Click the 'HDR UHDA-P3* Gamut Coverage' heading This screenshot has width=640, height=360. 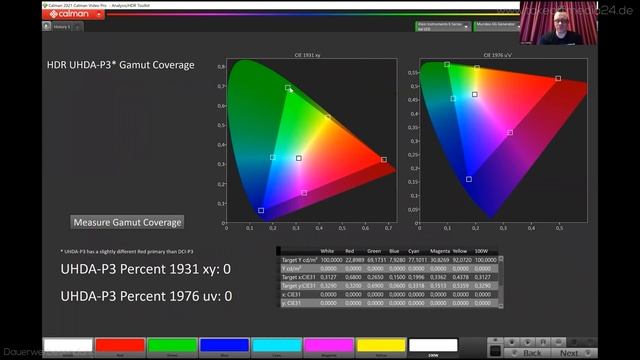pos(120,65)
